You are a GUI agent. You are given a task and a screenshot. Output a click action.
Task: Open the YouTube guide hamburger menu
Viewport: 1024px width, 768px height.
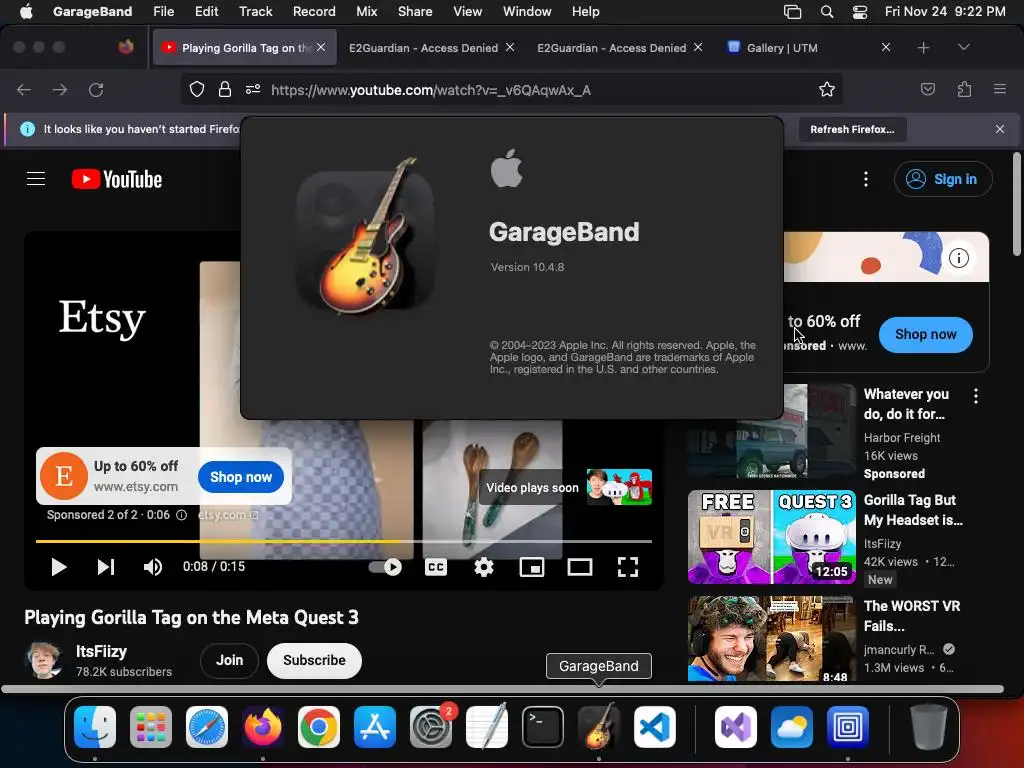[x=36, y=179]
